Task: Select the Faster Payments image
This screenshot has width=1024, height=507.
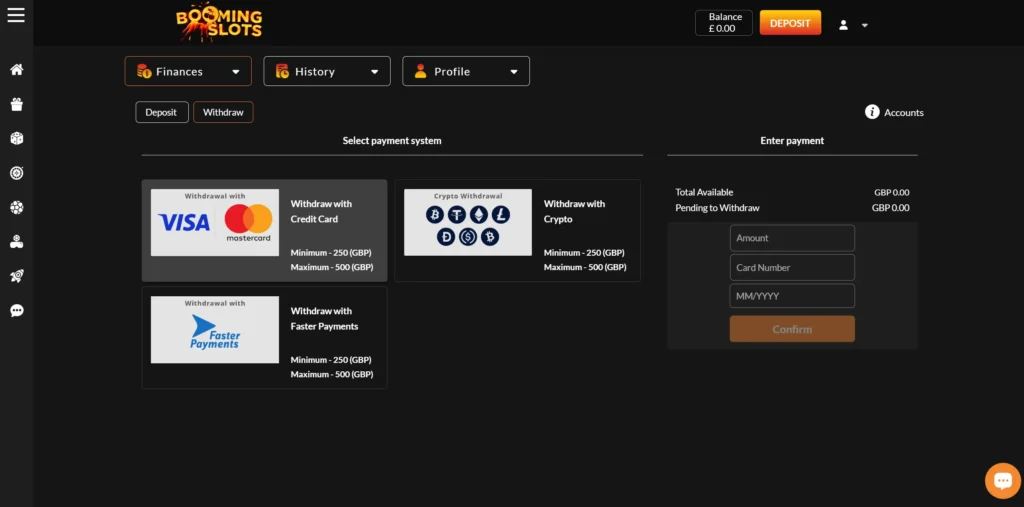Action: point(215,330)
